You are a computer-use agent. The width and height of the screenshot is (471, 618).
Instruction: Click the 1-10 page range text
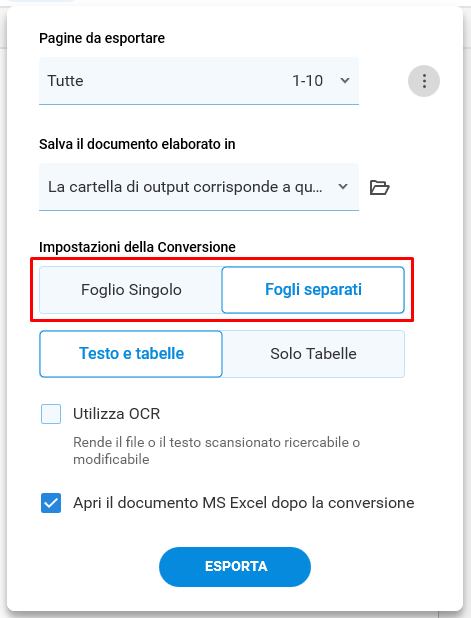coord(307,81)
